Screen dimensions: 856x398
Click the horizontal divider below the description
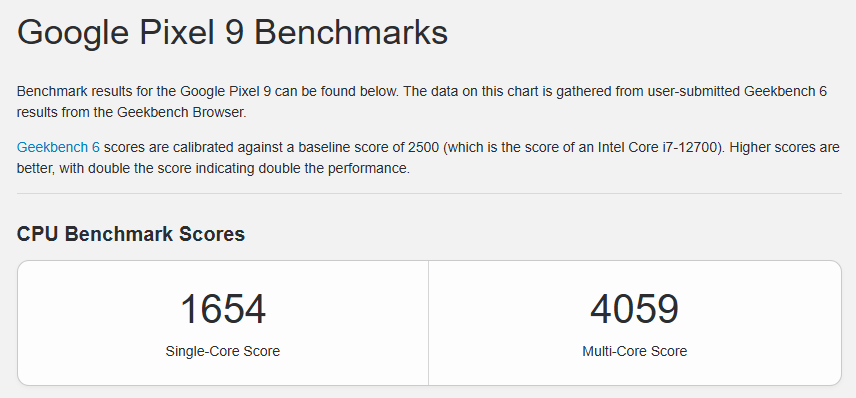pos(429,193)
